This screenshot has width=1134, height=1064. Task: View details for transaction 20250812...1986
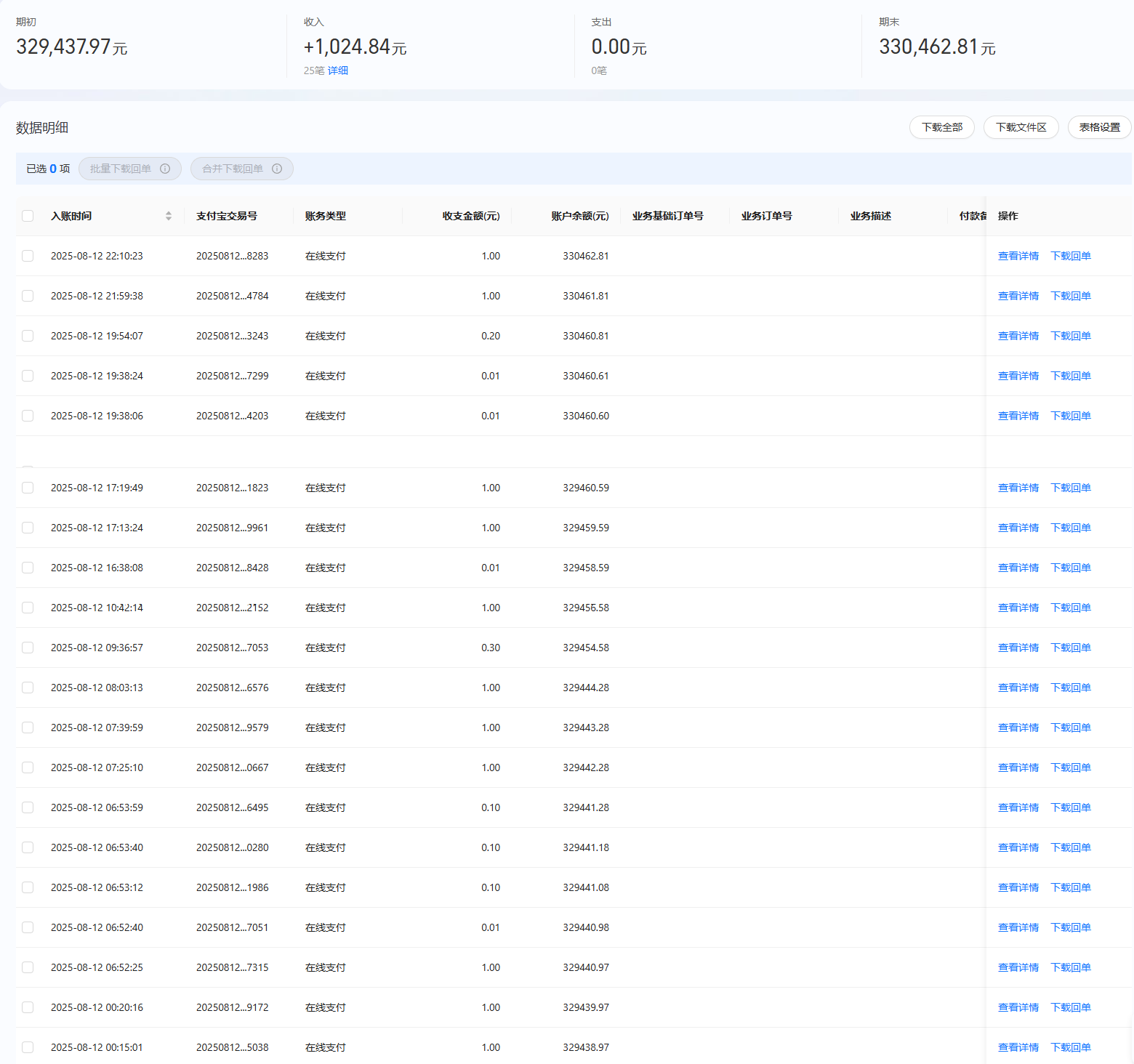pyautogui.click(x=1018, y=887)
